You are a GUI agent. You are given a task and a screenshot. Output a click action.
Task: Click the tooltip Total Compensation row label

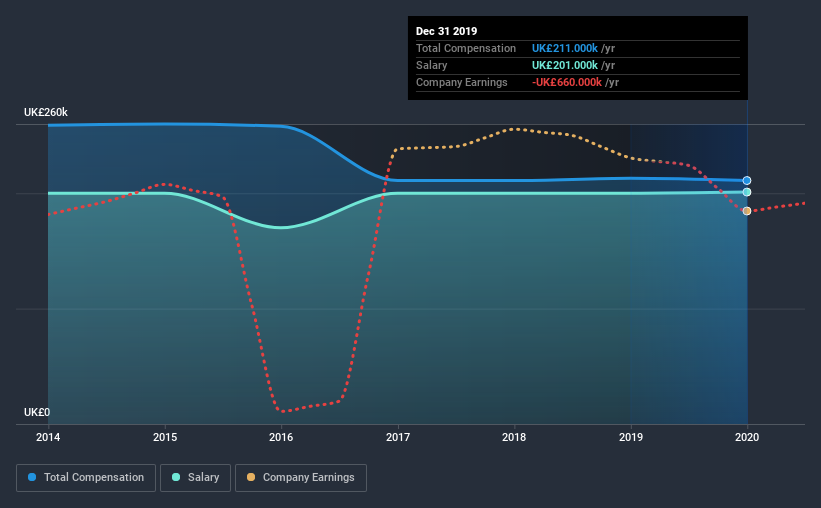click(x=466, y=48)
